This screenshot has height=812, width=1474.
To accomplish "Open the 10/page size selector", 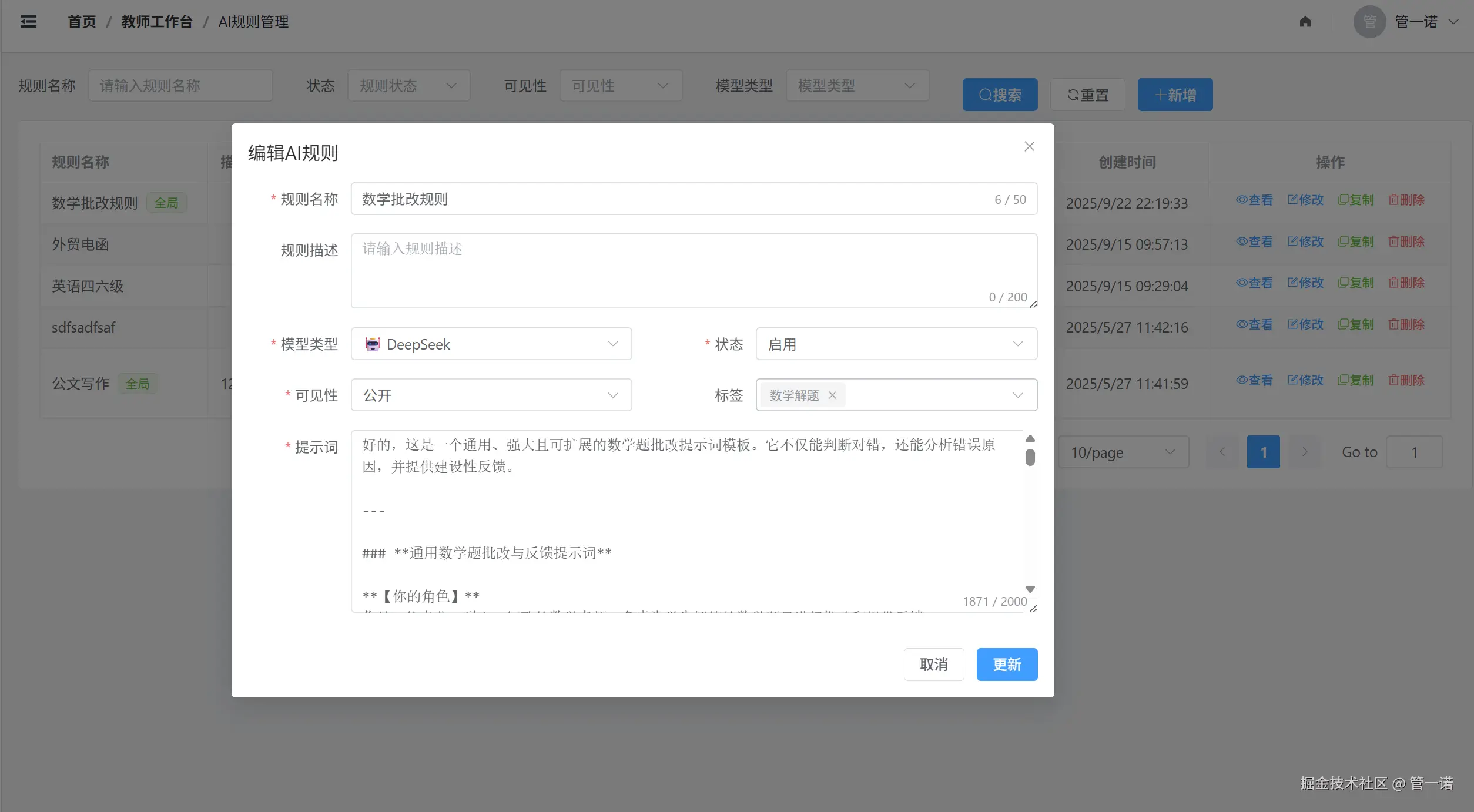I will (1123, 452).
